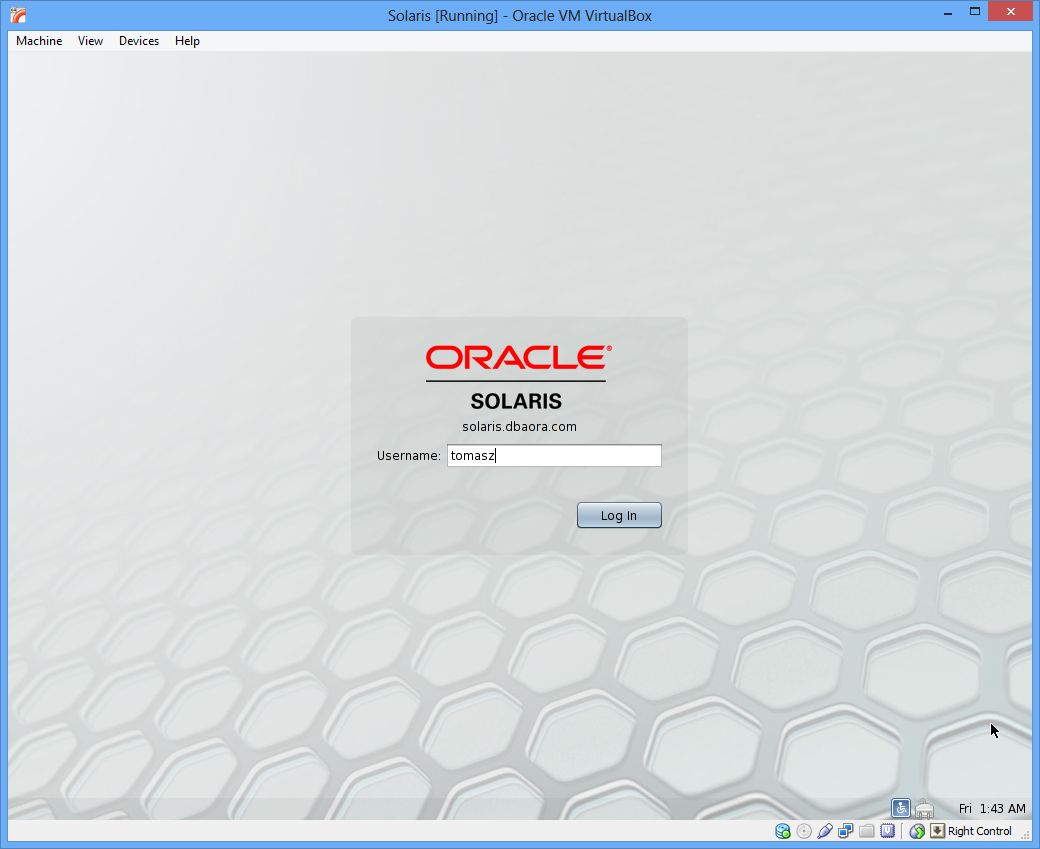The width and height of the screenshot is (1040, 849).
Task: Click the Username: label
Action: pos(409,456)
